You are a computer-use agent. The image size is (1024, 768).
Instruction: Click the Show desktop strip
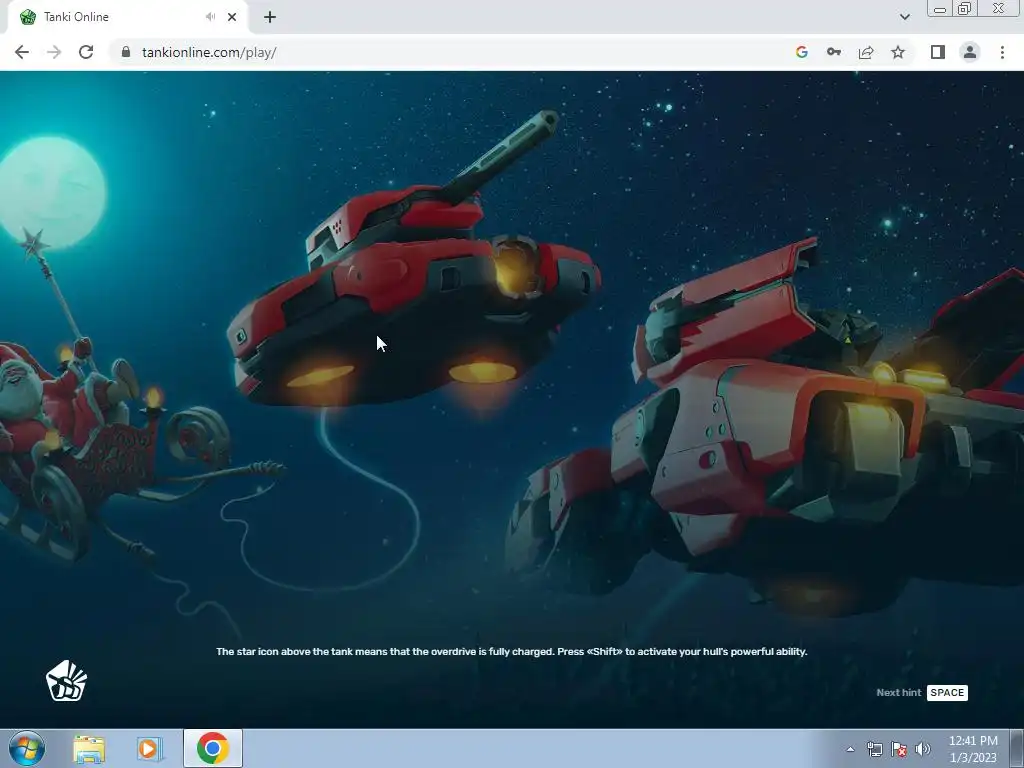click(x=1017, y=748)
